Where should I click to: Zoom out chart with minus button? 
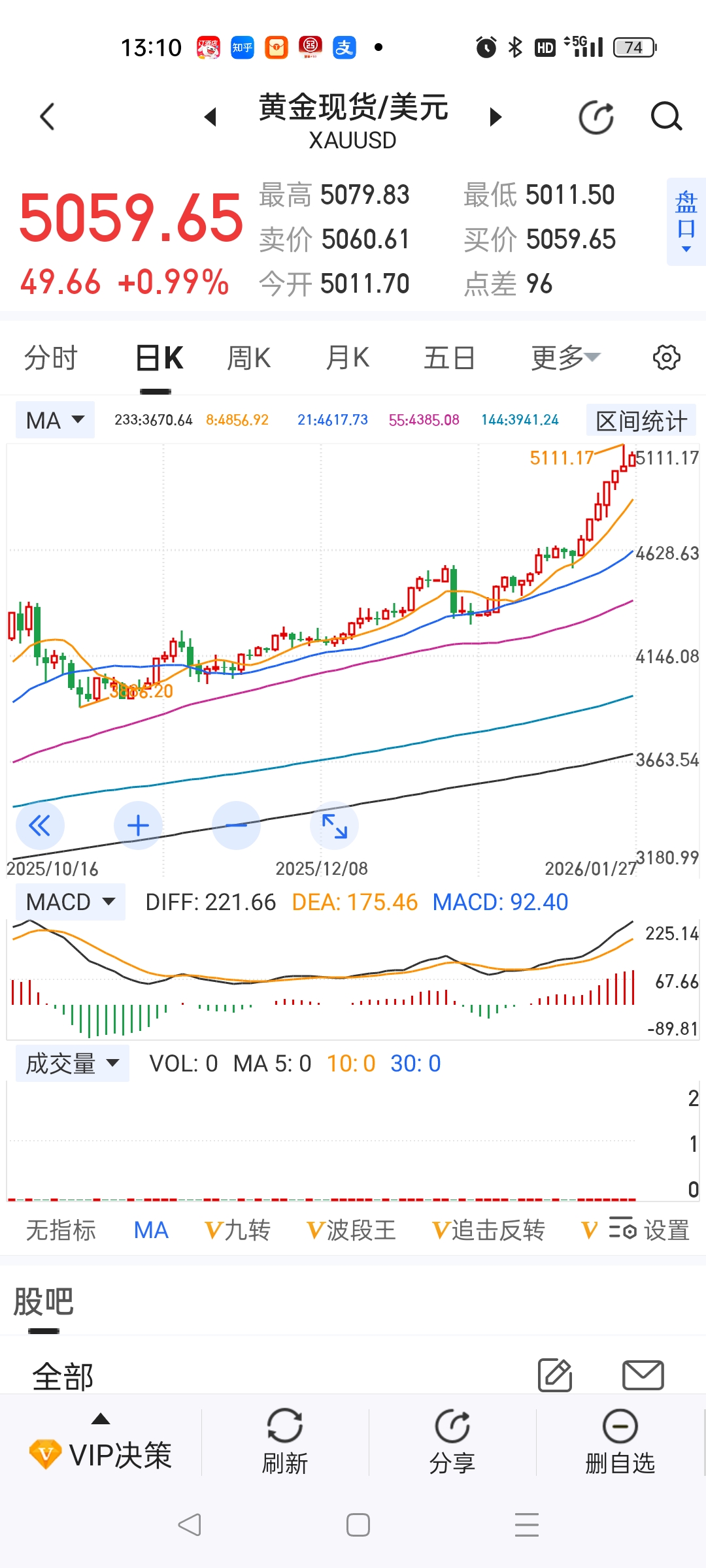(236, 826)
